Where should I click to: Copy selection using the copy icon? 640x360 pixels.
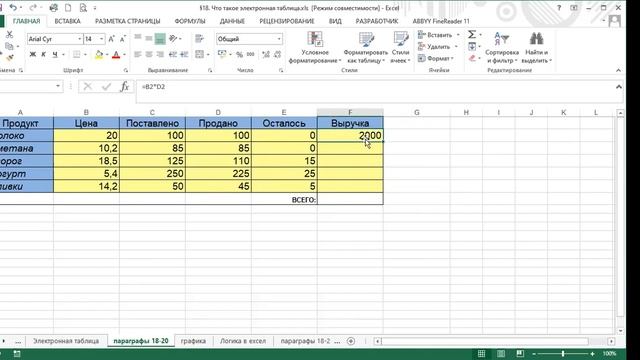9,46
